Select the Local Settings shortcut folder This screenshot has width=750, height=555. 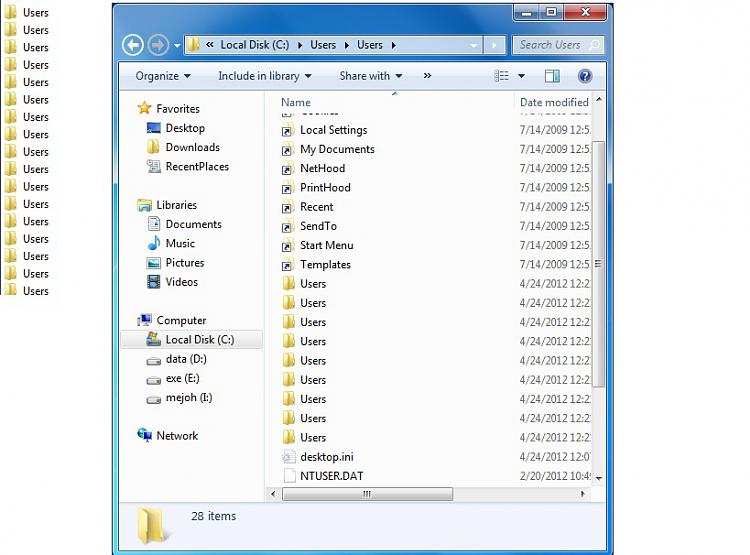tap(333, 130)
